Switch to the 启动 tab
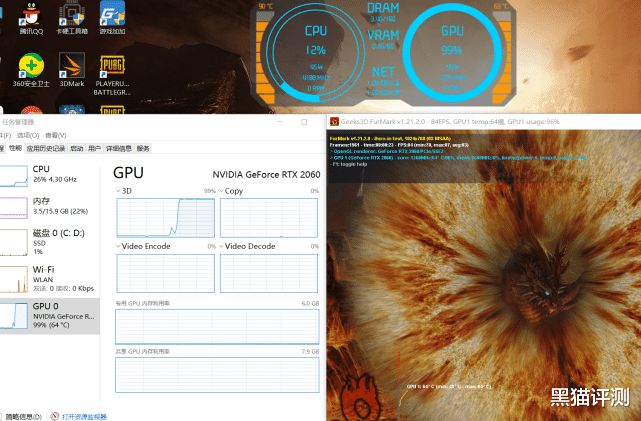Screen dimensions: 641x421 [x=77, y=148]
